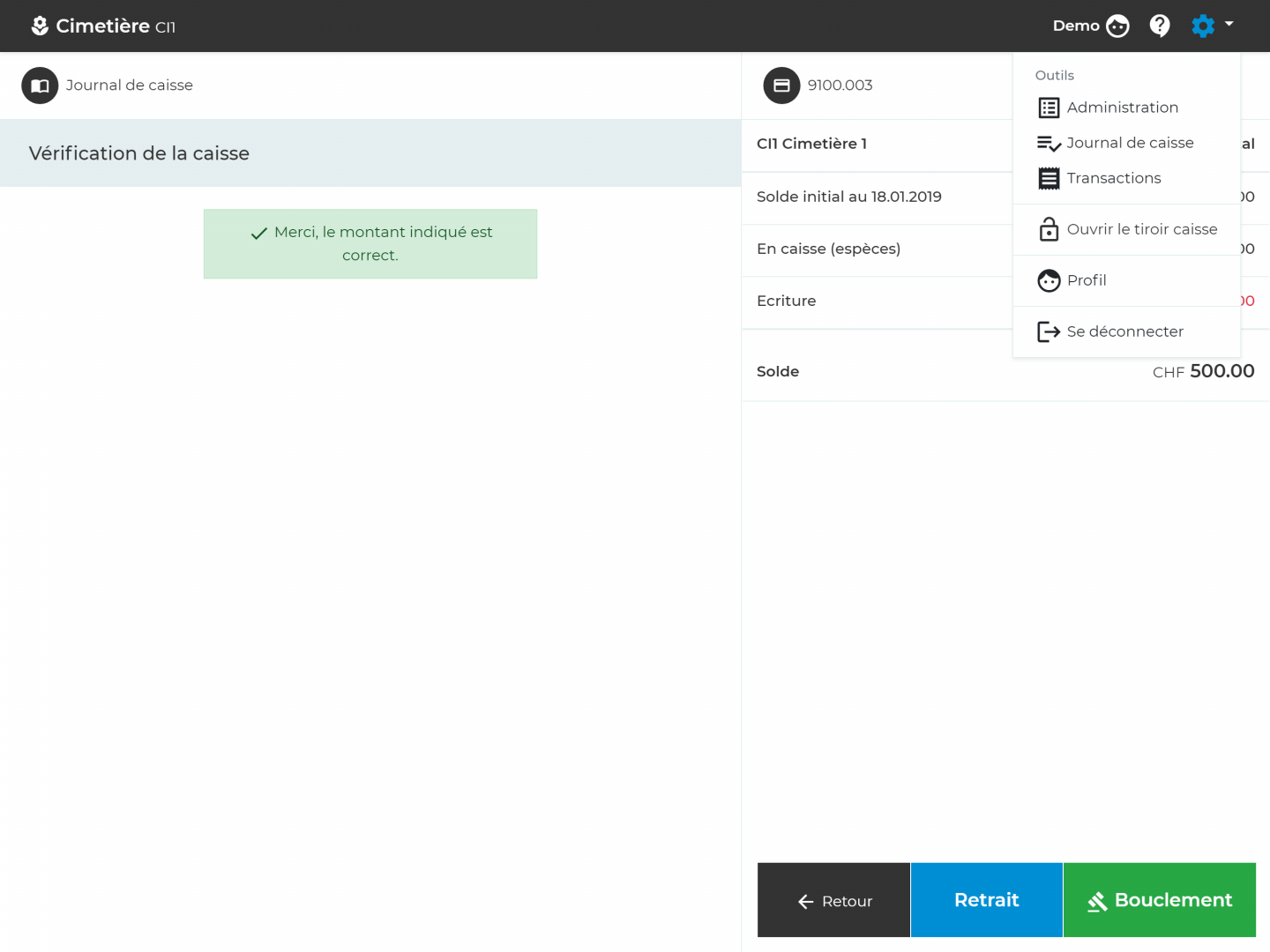Open Profil from the dropdown menu
The height and width of the screenshot is (952, 1270).
(x=1087, y=280)
